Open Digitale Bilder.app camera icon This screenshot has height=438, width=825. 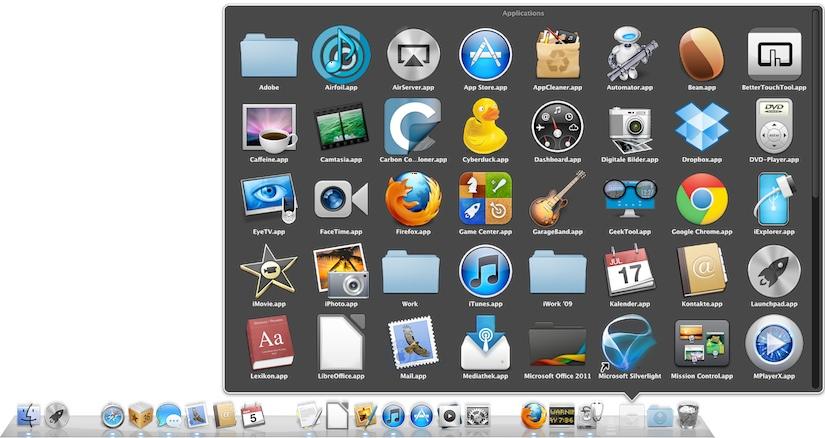(630, 127)
